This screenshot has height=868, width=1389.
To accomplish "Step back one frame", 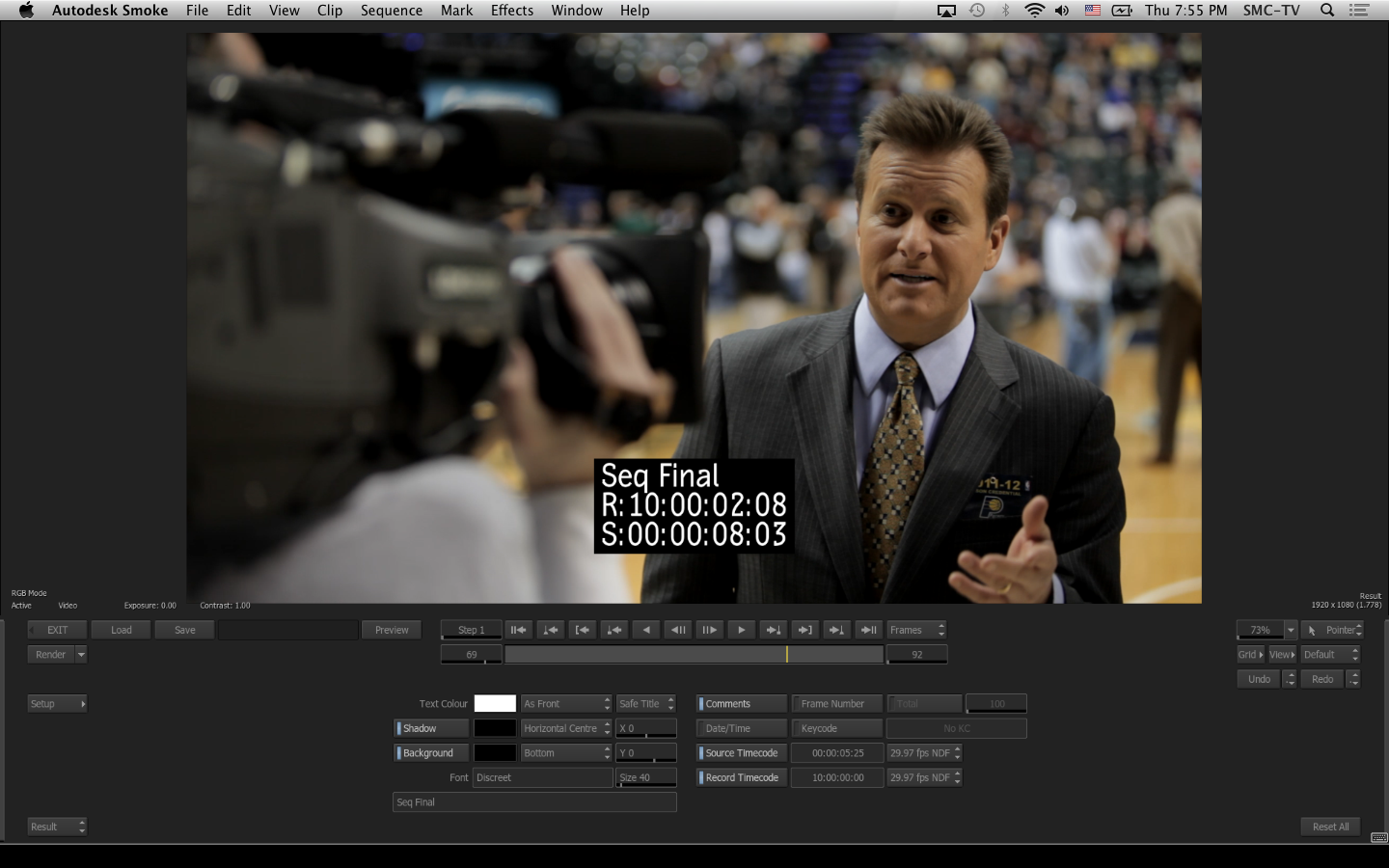I will click(x=678, y=630).
